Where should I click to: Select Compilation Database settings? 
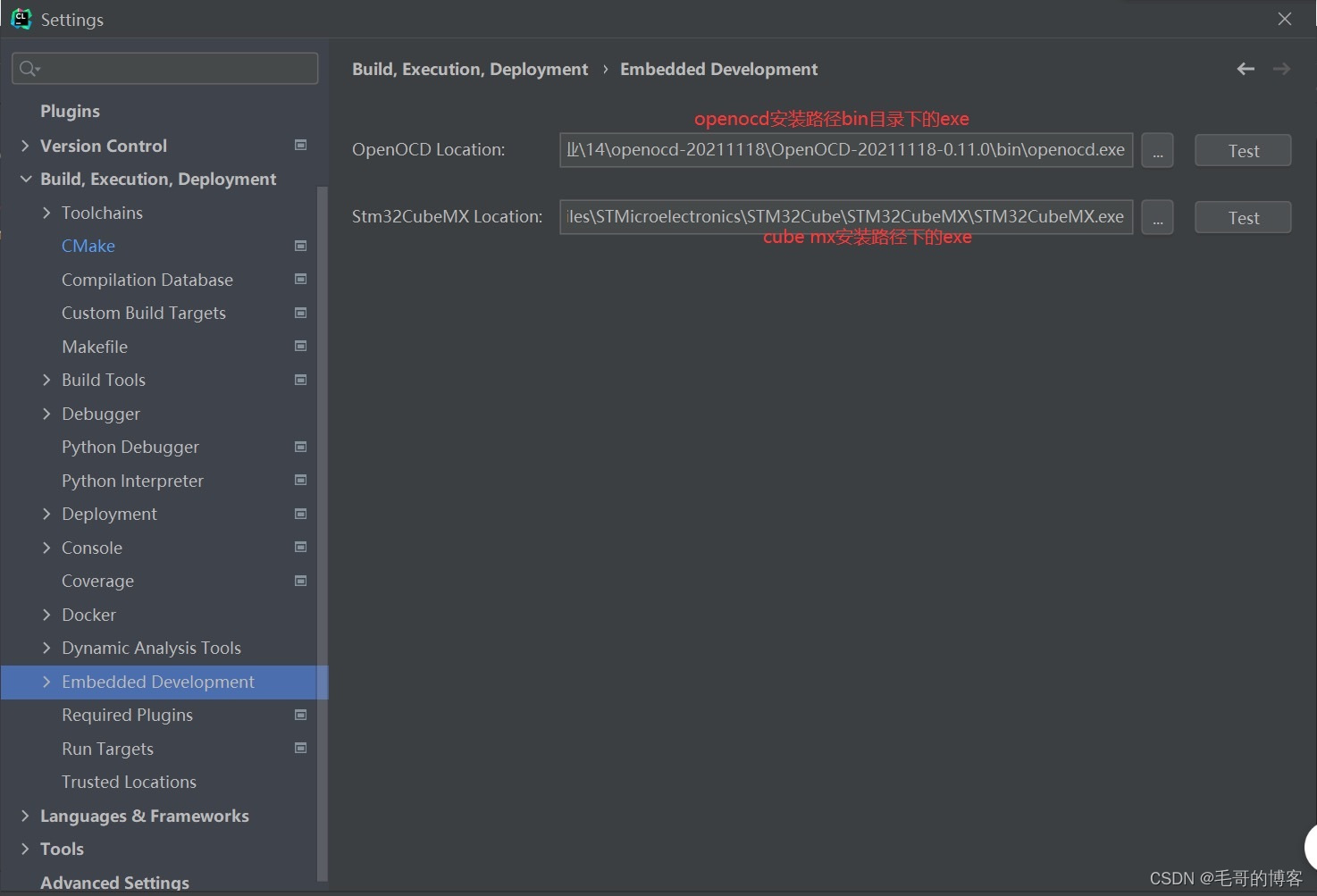[x=147, y=280]
